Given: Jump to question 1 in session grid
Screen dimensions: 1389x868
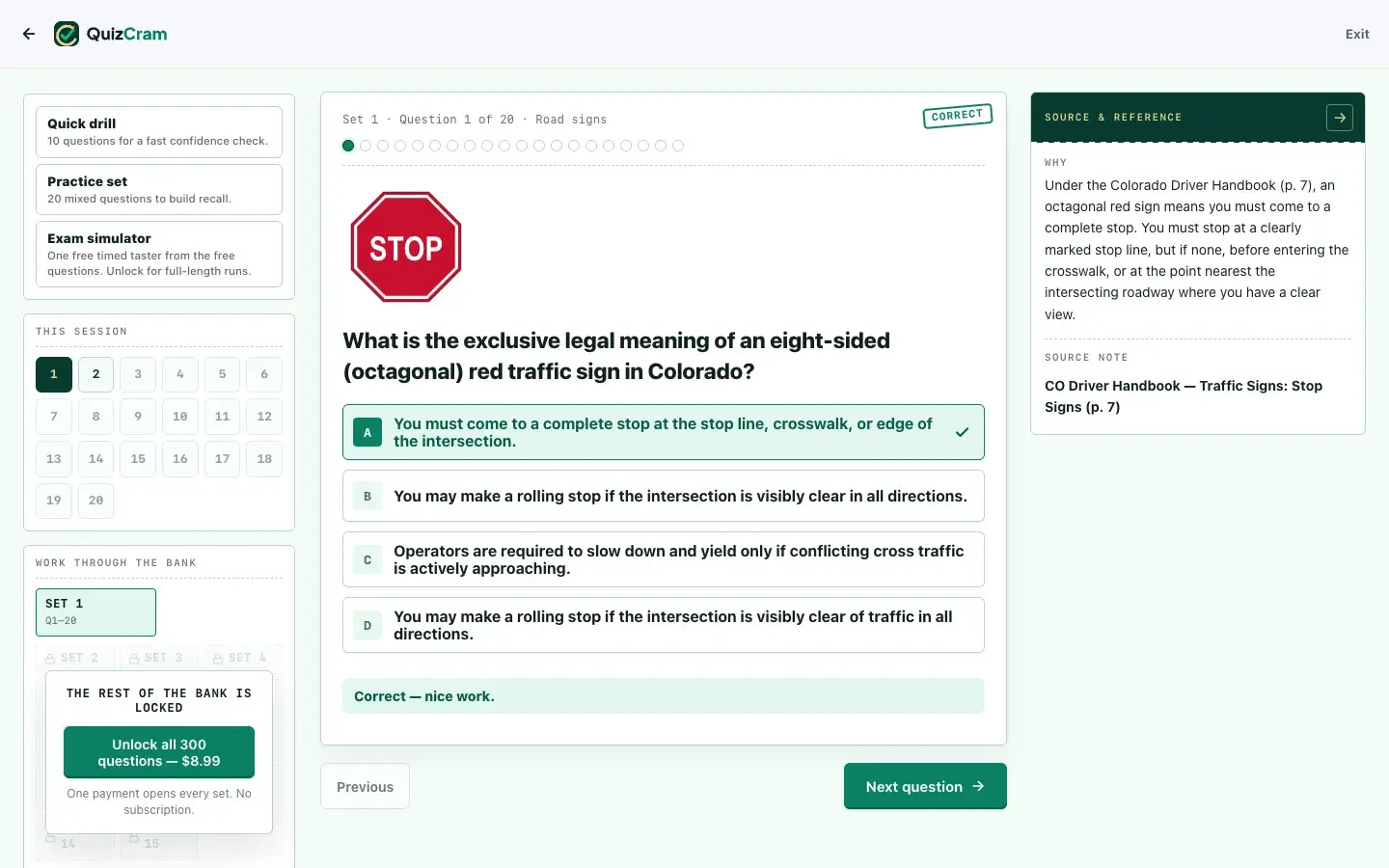Looking at the screenshot, I should [x=54, y=374].
